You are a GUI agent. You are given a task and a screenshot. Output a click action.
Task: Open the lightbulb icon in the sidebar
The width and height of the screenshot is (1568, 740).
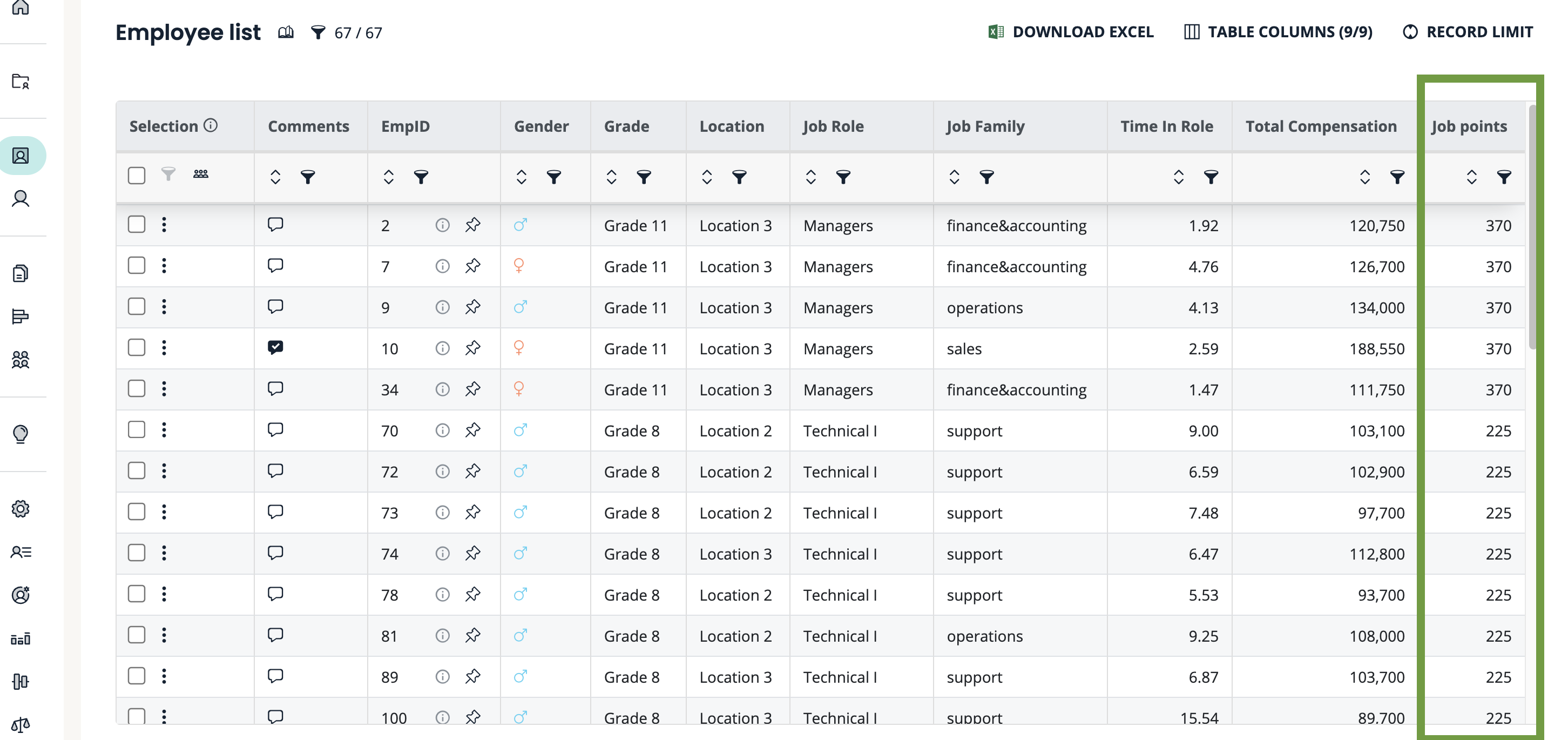pyautogui.click(x=21, y=434)
